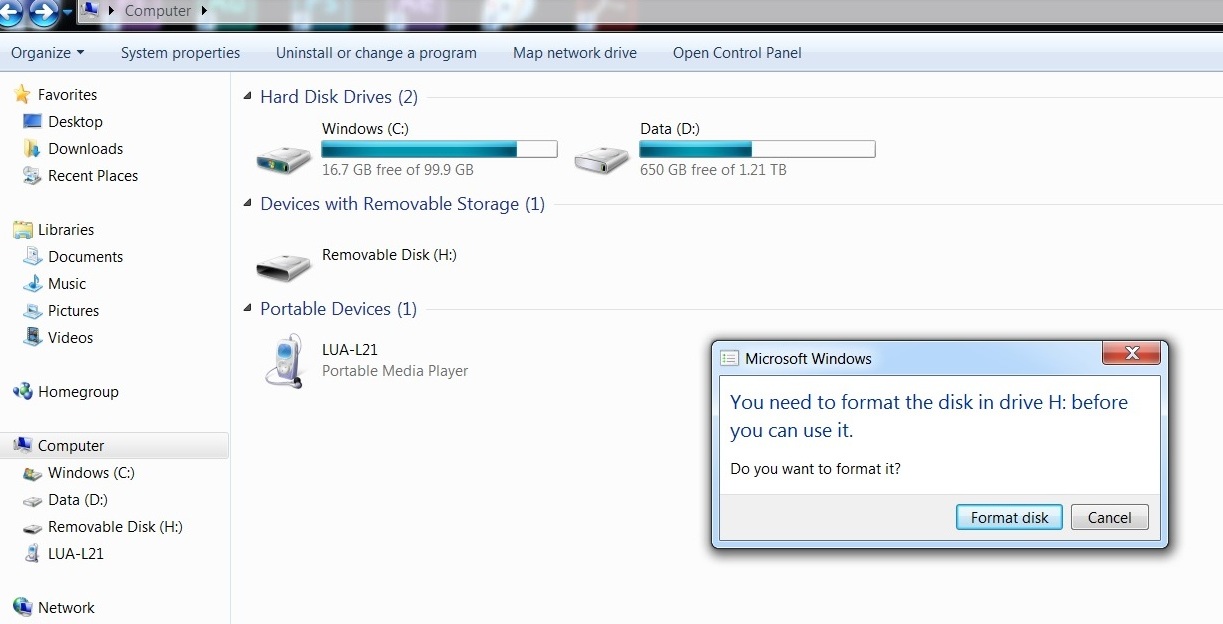
Task: Open the recent pages dropdown arrow
Action: (x=67, y=12)
